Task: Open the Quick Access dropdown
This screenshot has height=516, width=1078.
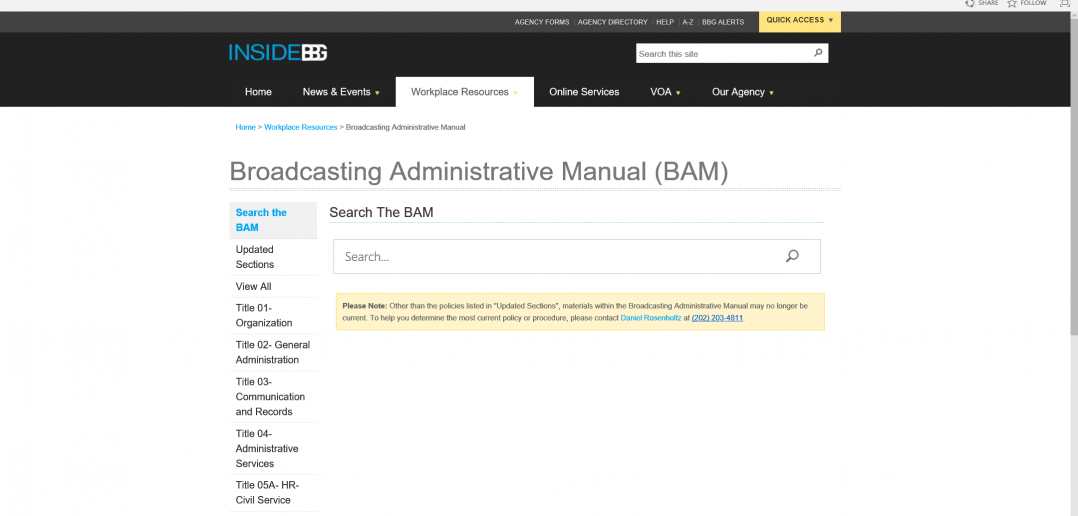Action: tap(800, 21)
